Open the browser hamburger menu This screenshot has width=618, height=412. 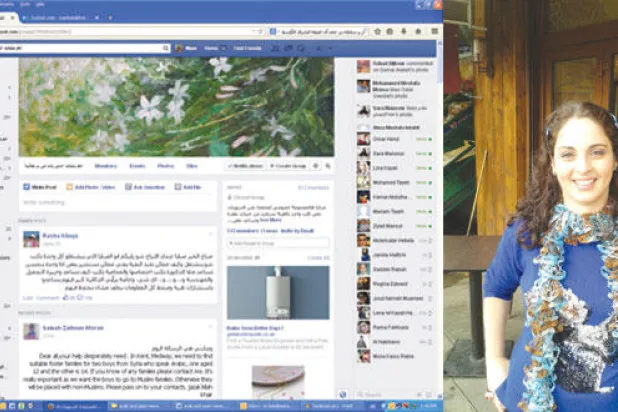[433, 31]
